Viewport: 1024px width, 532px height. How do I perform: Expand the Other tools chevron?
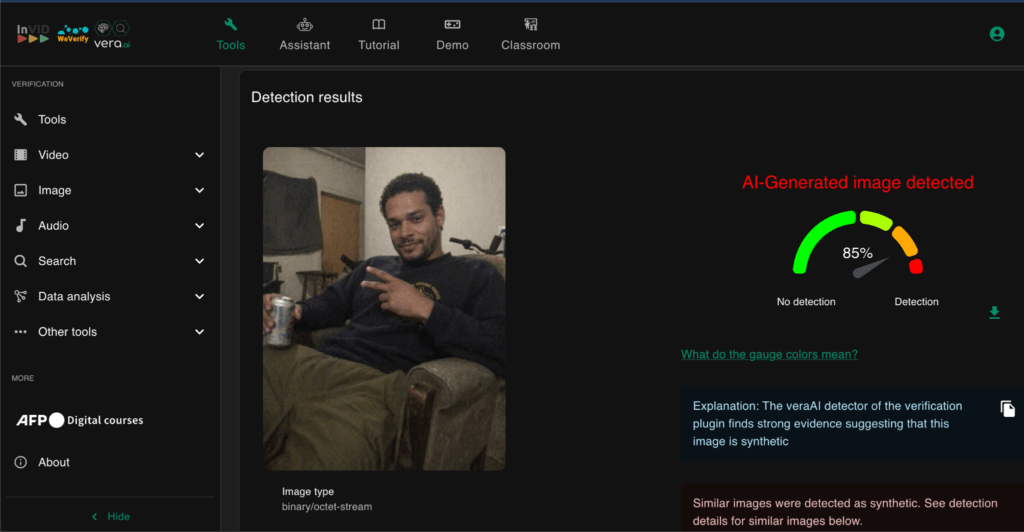click(x=199, y=332)
